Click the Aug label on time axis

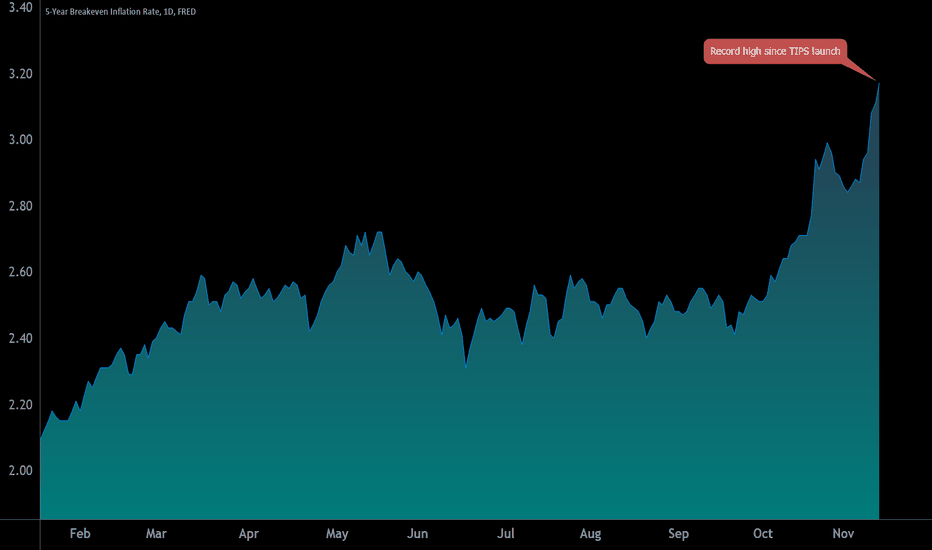[590, 534]
